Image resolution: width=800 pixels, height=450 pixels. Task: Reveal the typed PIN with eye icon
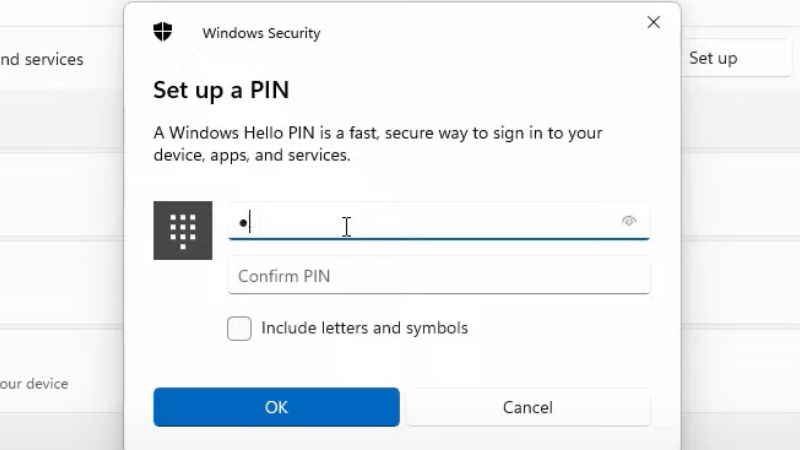629,221
